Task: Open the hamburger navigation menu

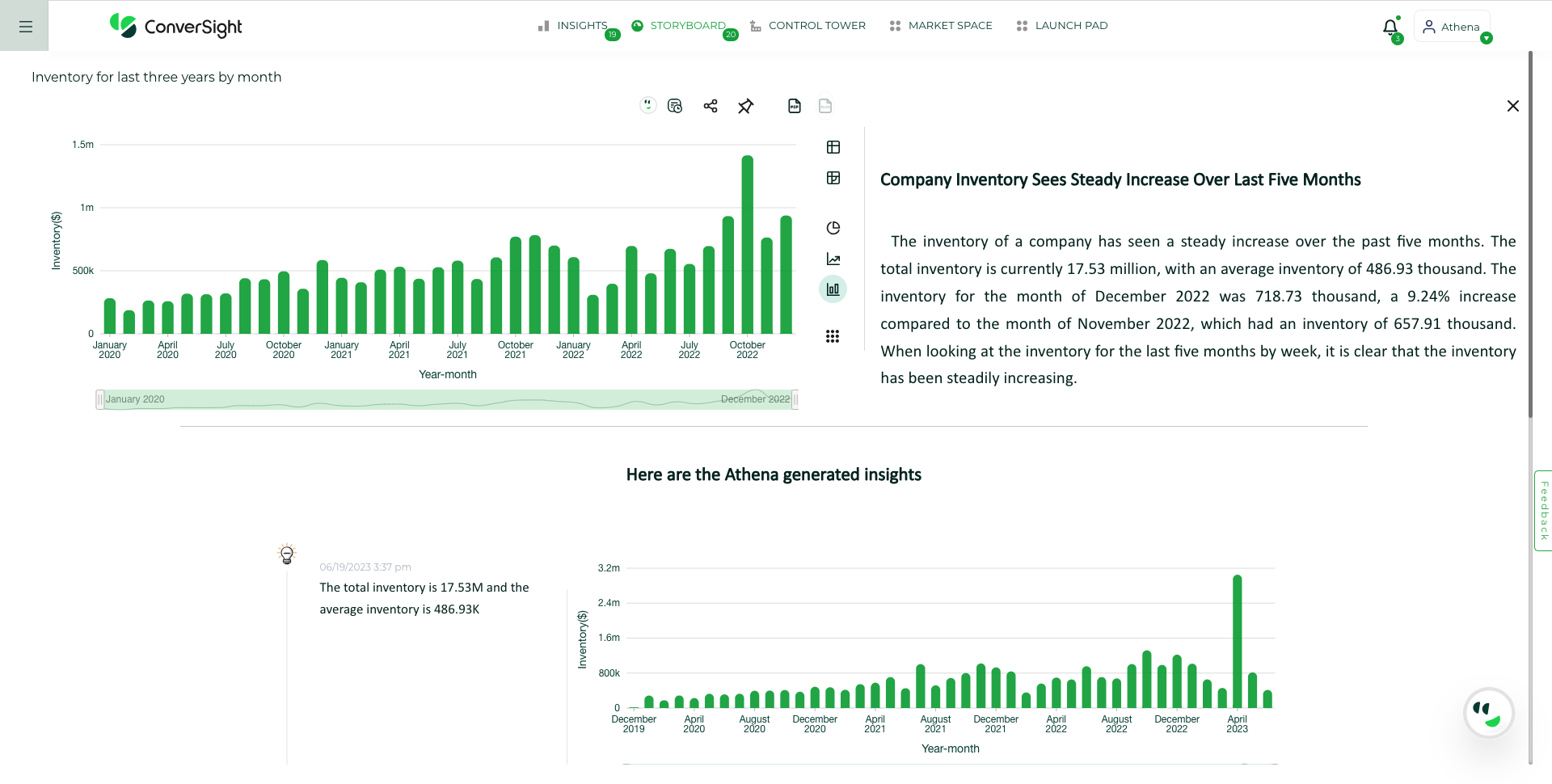Action: (25, 27)
